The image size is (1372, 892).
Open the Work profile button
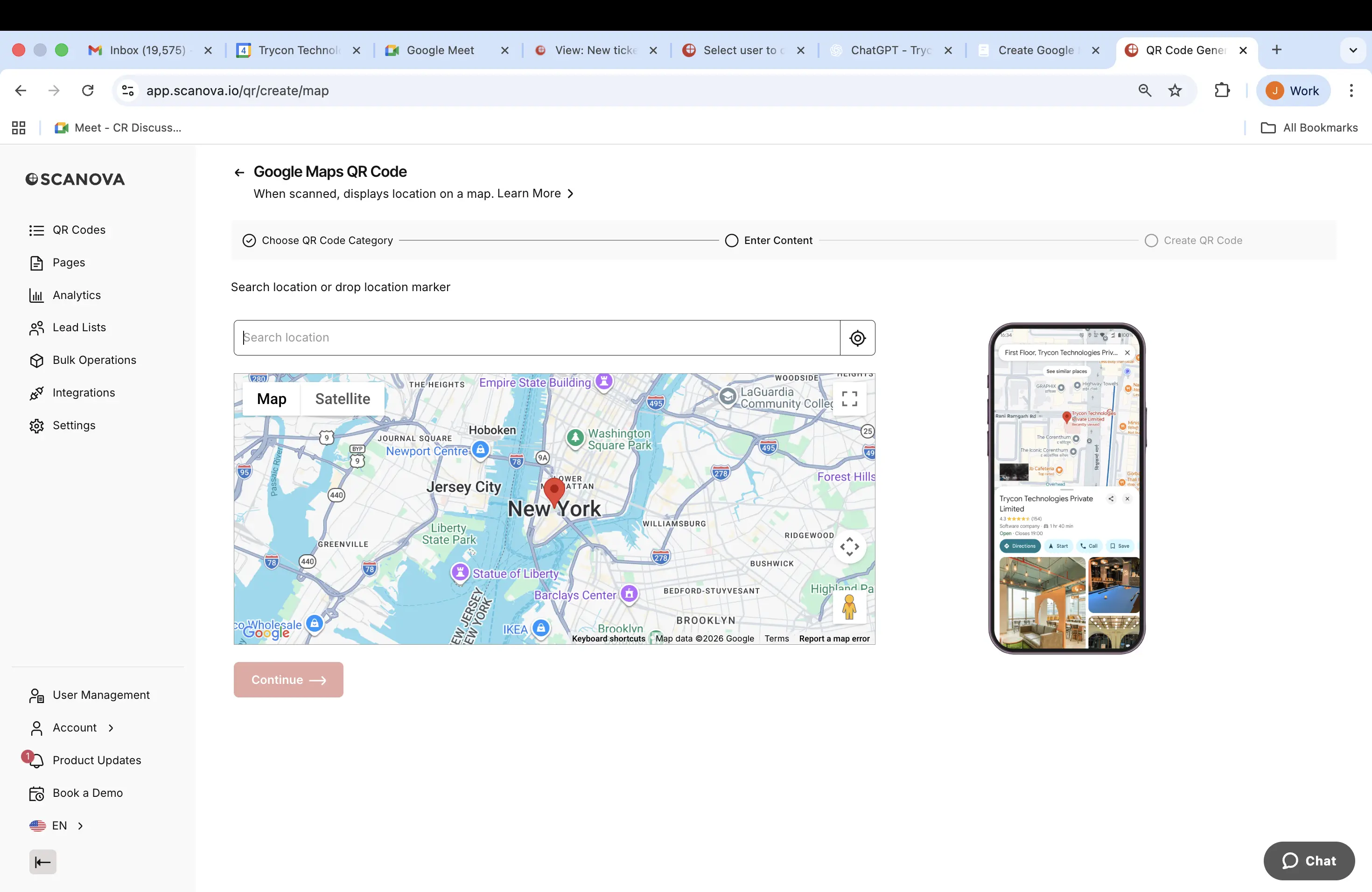(x=1293, y=91)
